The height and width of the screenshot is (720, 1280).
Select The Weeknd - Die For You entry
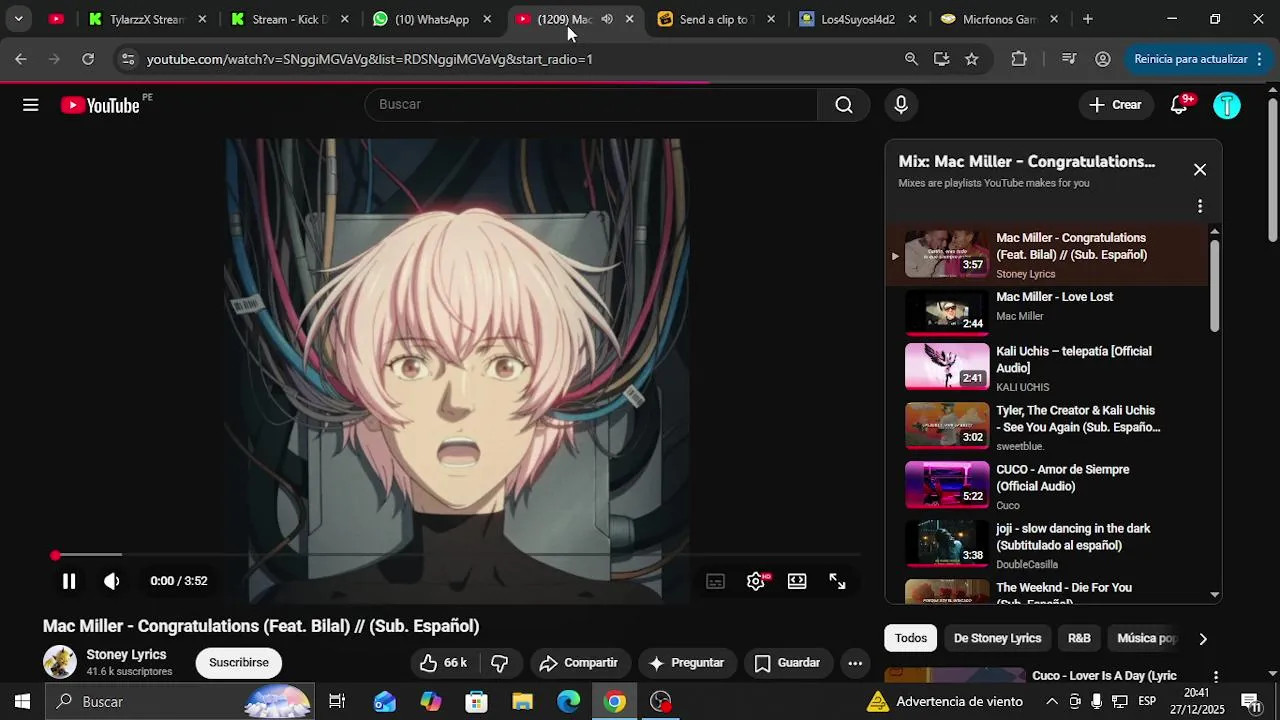click(1046, 590)
